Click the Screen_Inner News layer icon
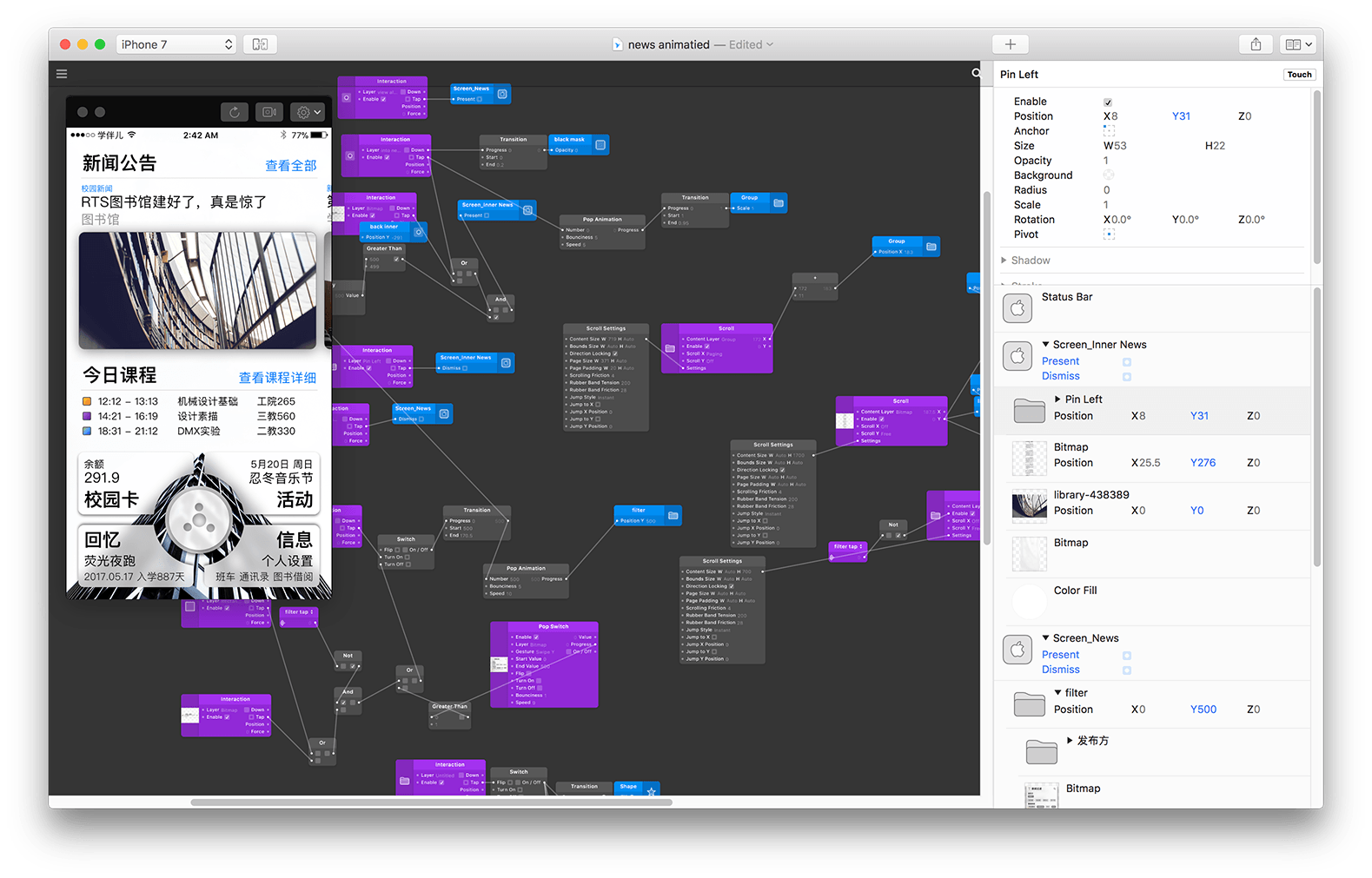This screenshot has height=878, width=1372. (1017, 356)
